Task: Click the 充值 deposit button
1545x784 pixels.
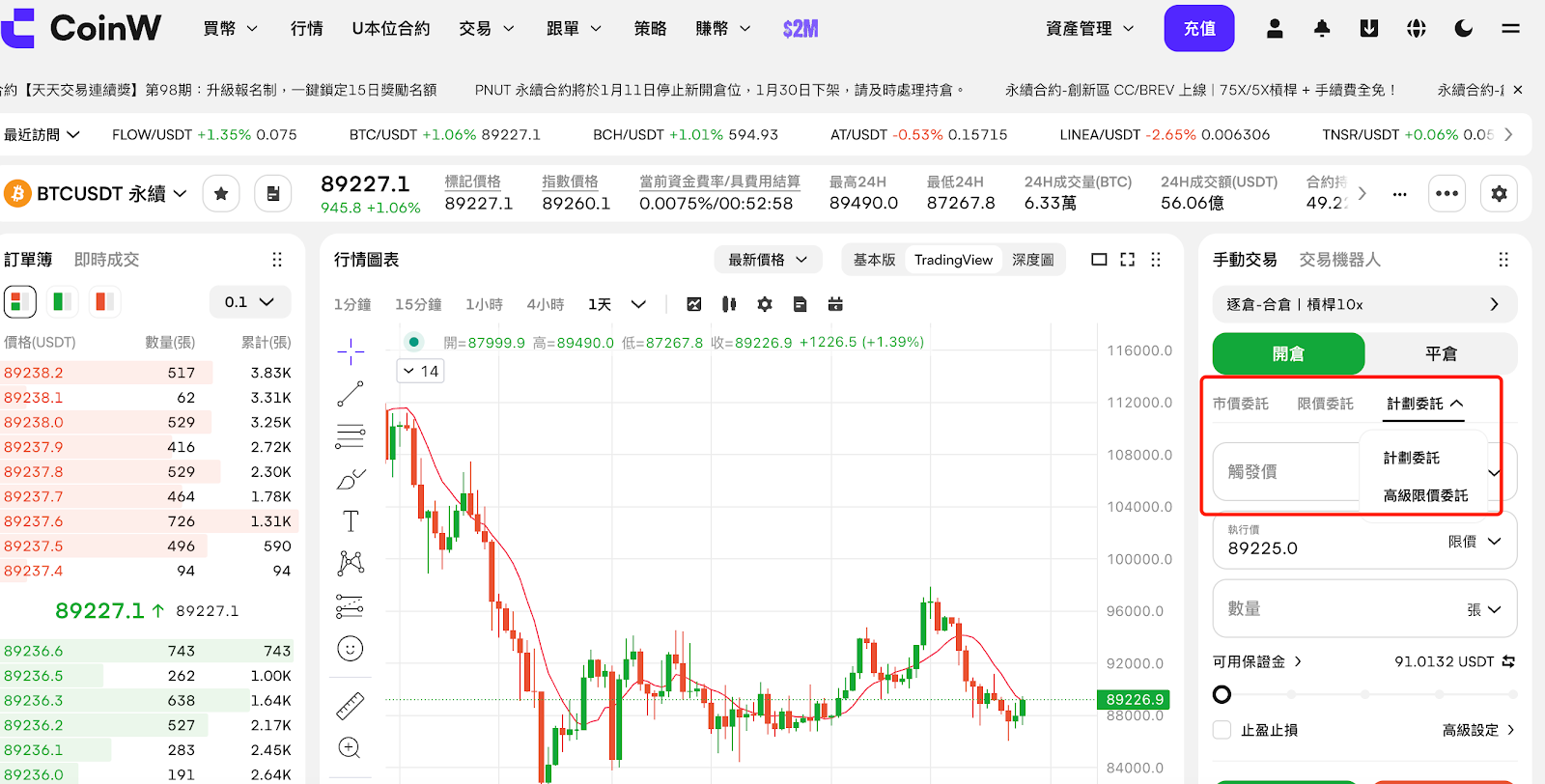Action: pos(1199,29)
